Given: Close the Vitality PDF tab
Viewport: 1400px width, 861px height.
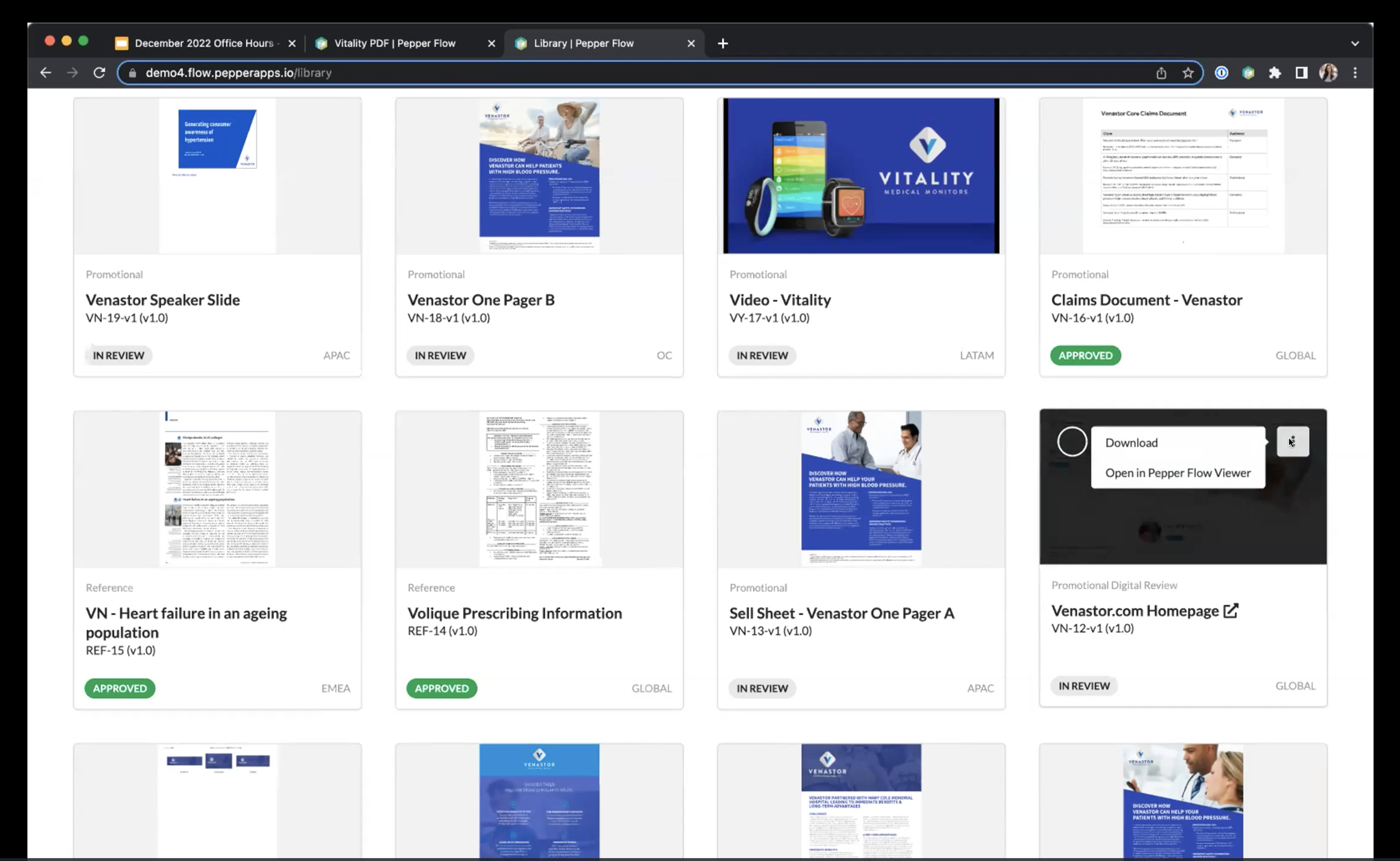Looking at the screenshot, I should pyautogui.click(x=492, y=43).
